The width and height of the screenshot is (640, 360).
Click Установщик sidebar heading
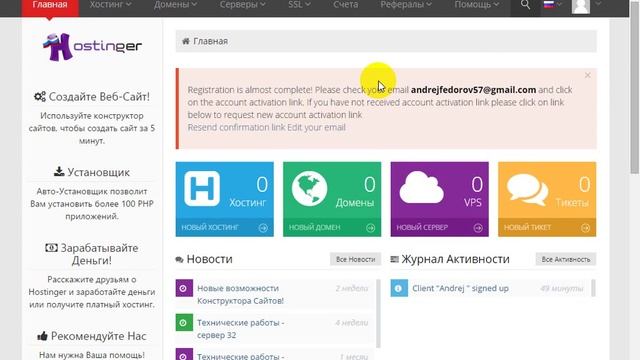[x=98, y=172]
